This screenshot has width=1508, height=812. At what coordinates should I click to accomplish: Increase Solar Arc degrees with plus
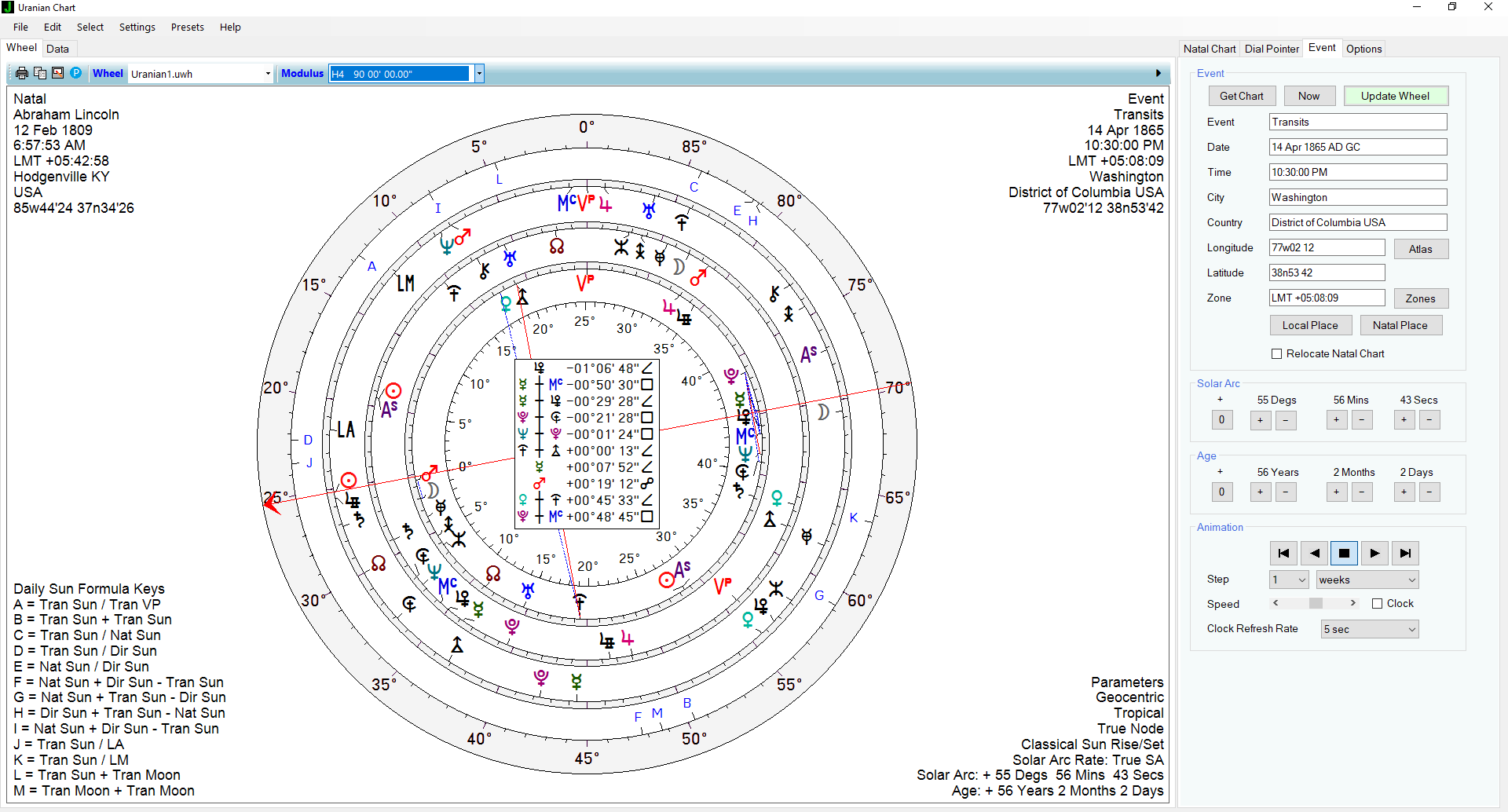(x=1261, y=420)
